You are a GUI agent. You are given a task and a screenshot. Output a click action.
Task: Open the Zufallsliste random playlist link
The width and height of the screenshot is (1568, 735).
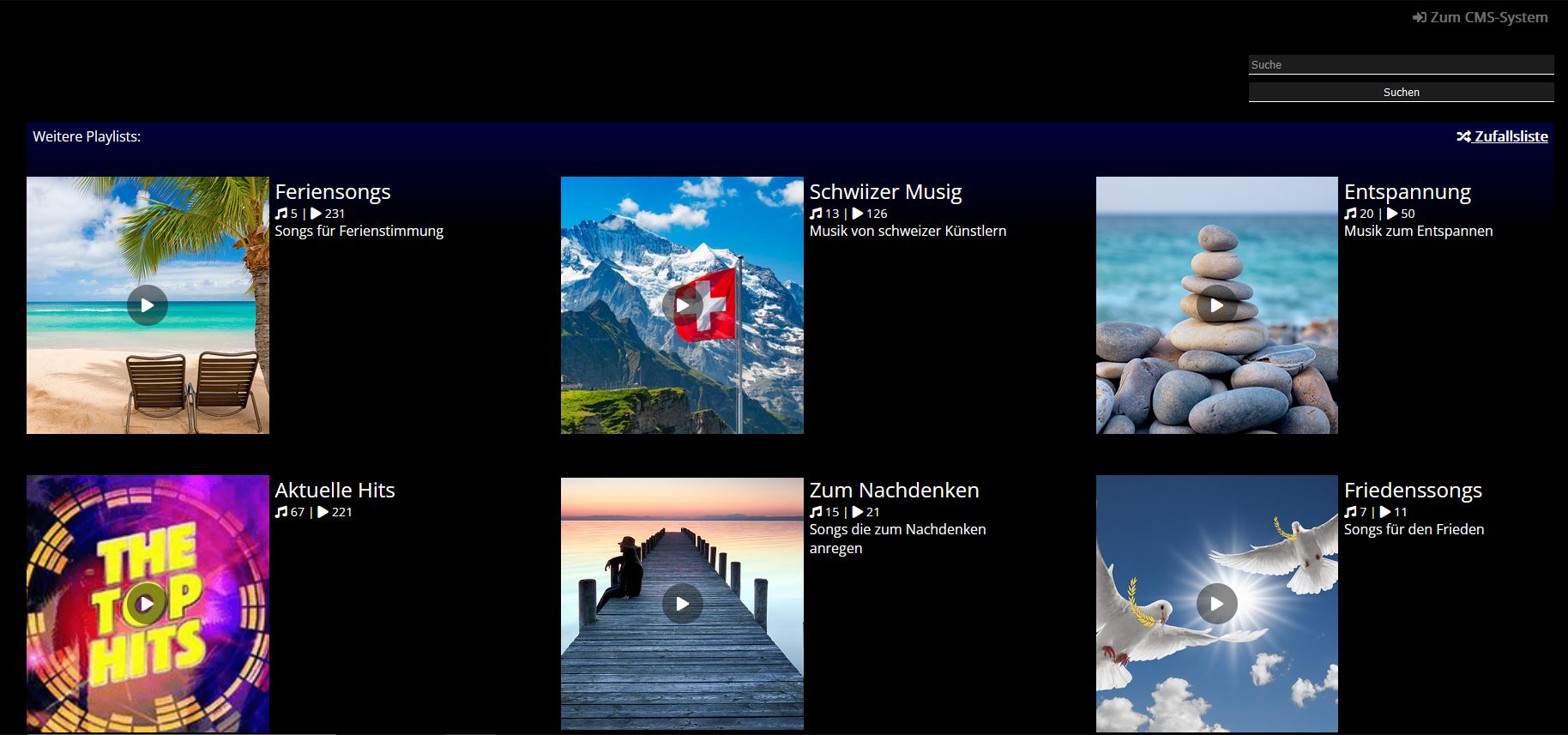1511,136
